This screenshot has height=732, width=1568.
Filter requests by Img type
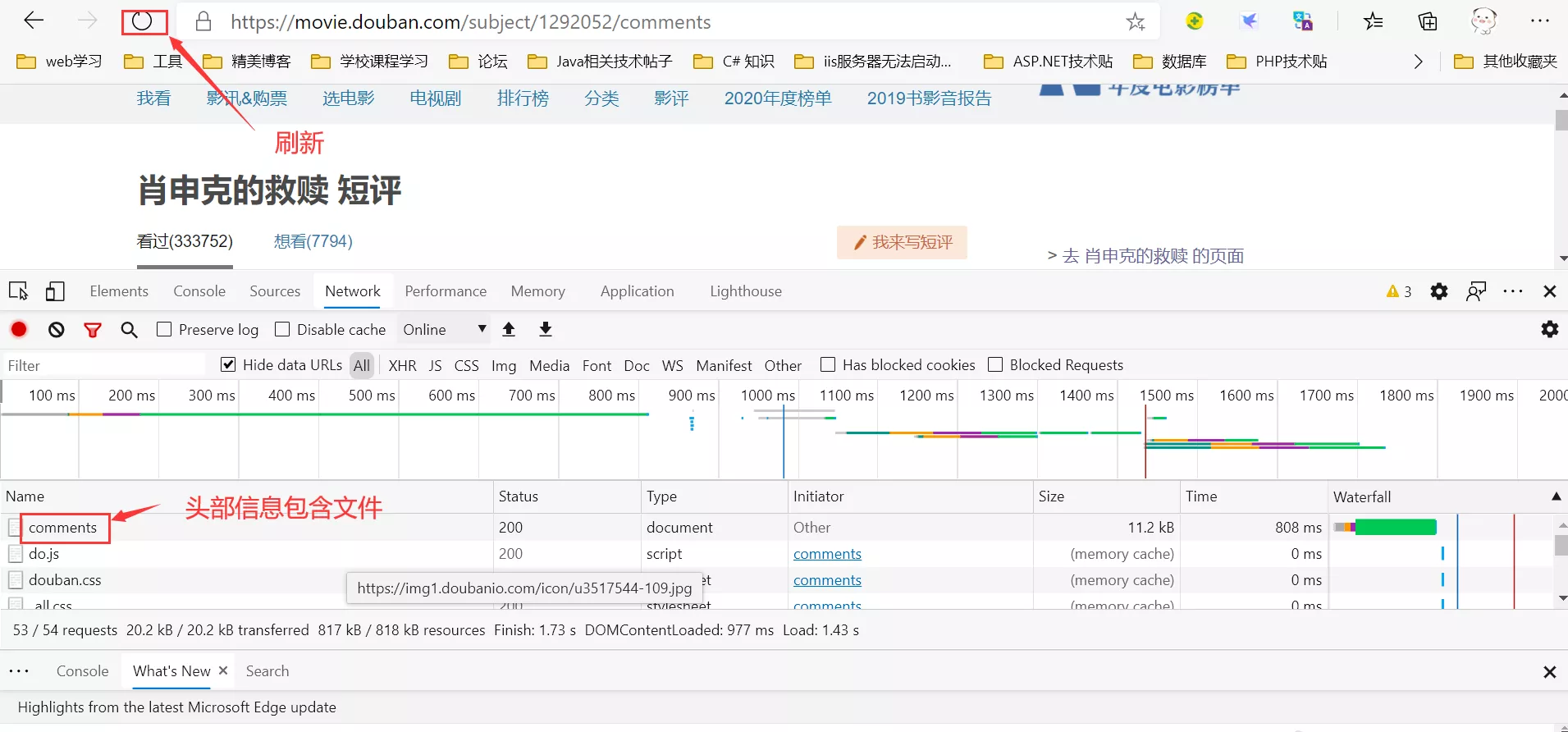(x=504, y=365)
